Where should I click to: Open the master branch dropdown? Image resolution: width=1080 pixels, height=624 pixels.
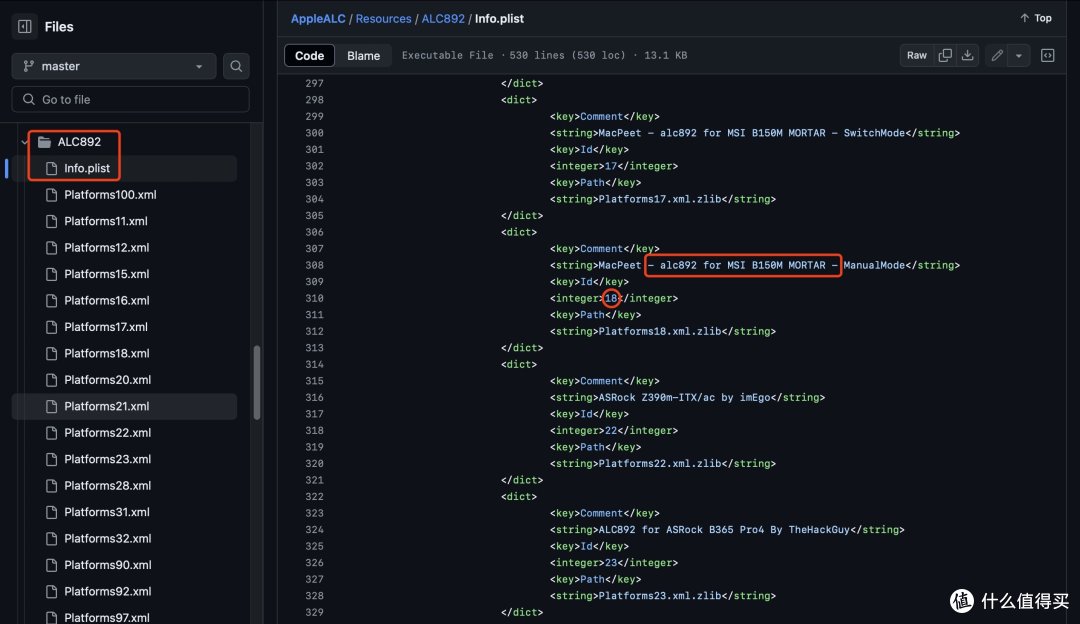[114, 66]
